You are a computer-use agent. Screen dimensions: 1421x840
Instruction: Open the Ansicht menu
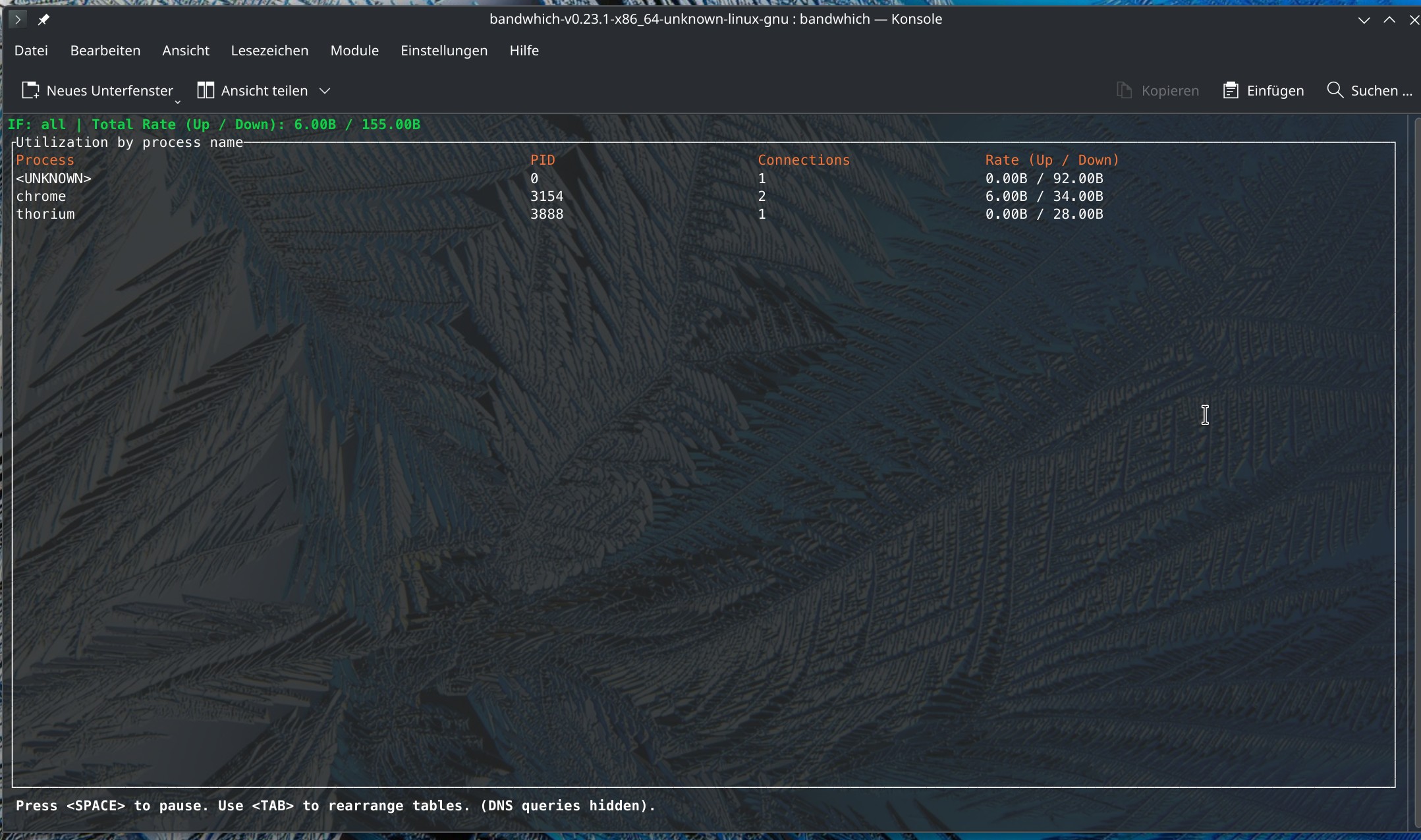pos(186,51)
